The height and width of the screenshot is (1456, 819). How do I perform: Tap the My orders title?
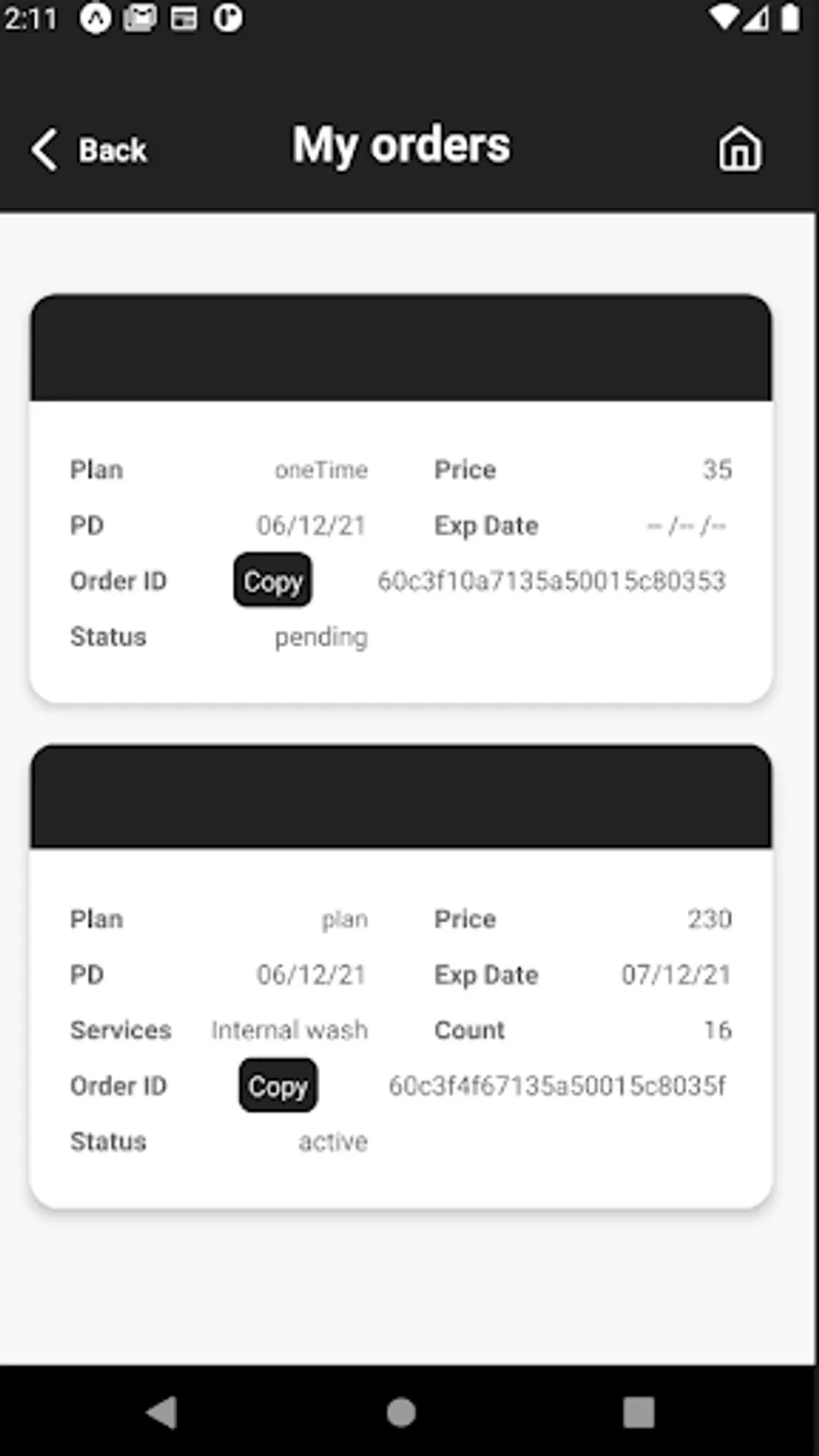tap(401, 146)
